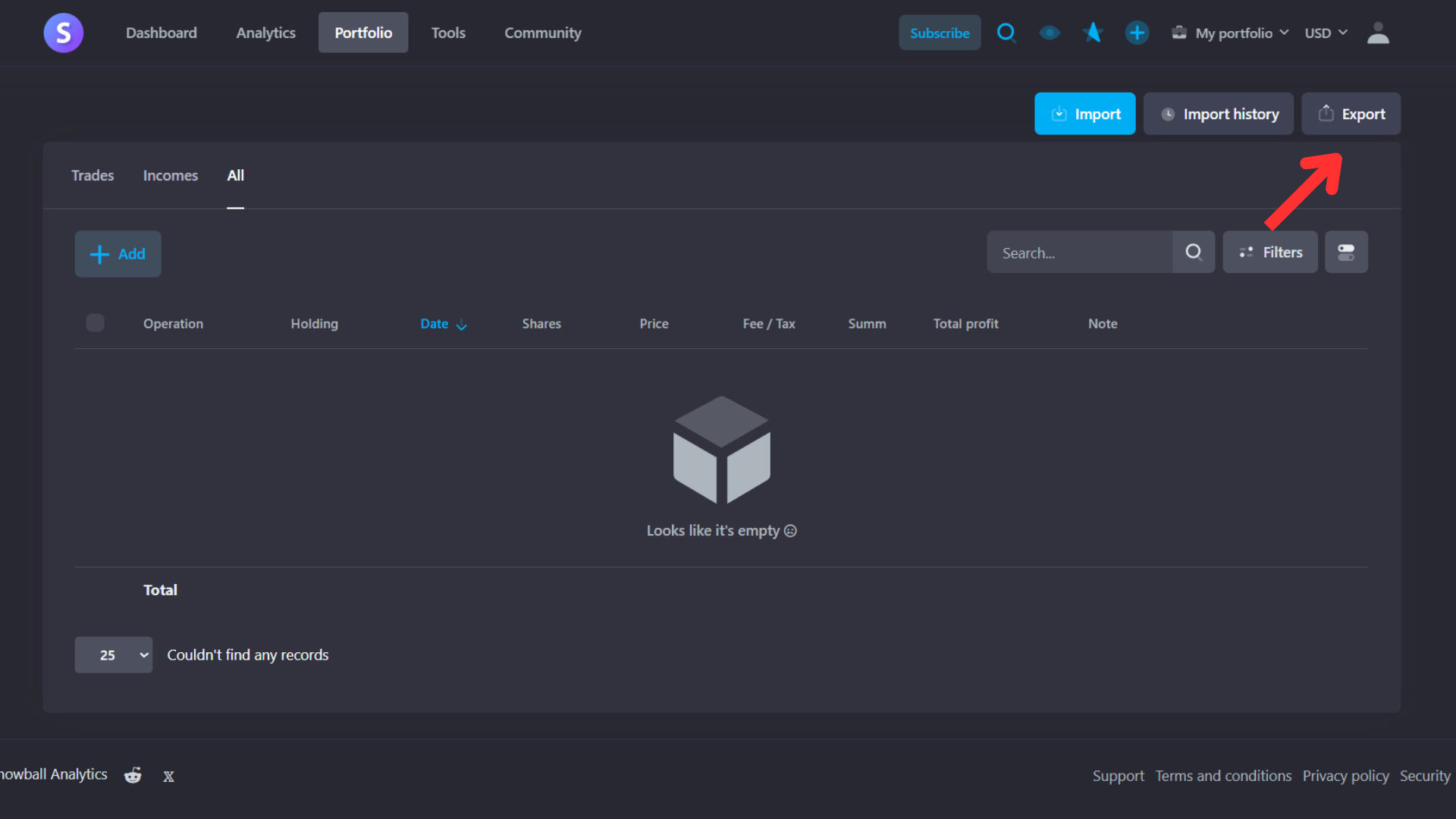The width and height of the screenshot is (1456, 819).
Task: Open the 25 rows-per-page dropdown
Action: [x=114, y=654]
